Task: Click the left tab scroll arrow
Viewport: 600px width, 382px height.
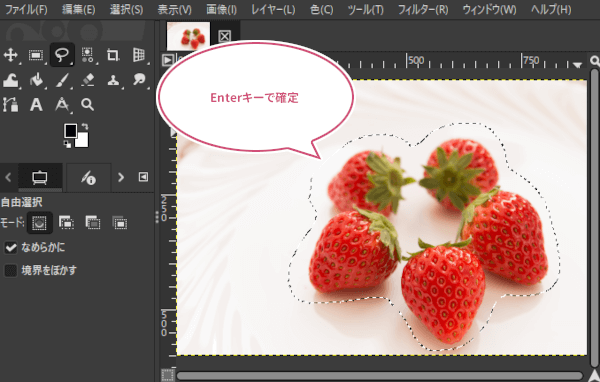Action: pyautogui.click(x=8, y=177)
